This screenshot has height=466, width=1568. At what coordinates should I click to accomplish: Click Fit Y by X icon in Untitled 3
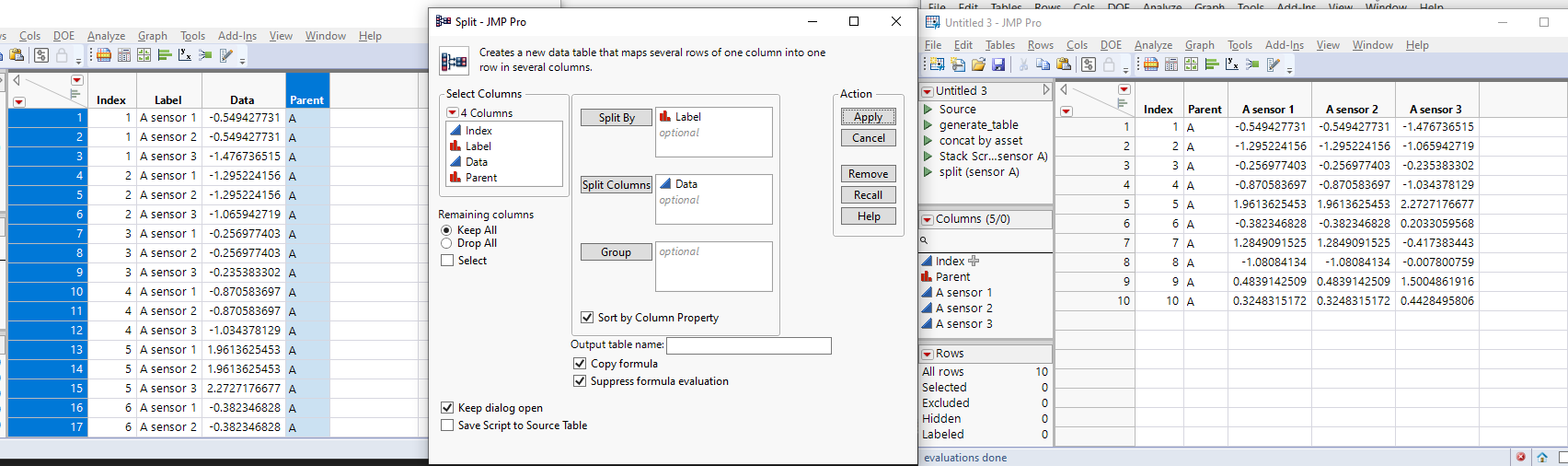pos(1232,64)
